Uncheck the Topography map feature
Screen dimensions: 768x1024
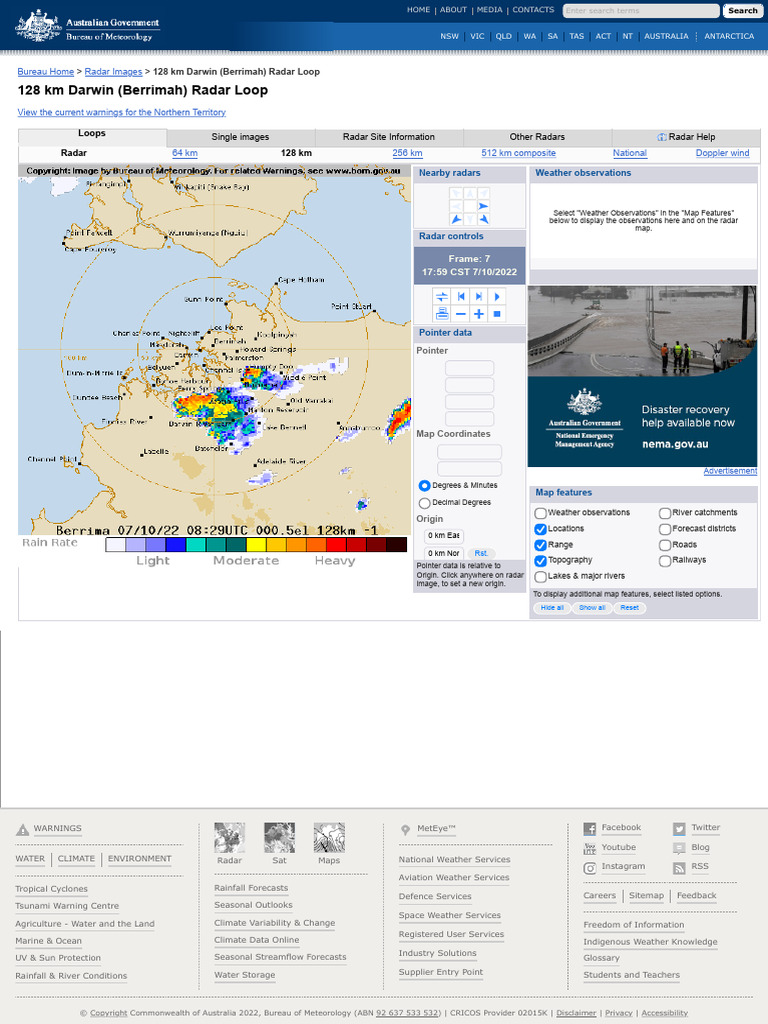(x=541, y=561)
